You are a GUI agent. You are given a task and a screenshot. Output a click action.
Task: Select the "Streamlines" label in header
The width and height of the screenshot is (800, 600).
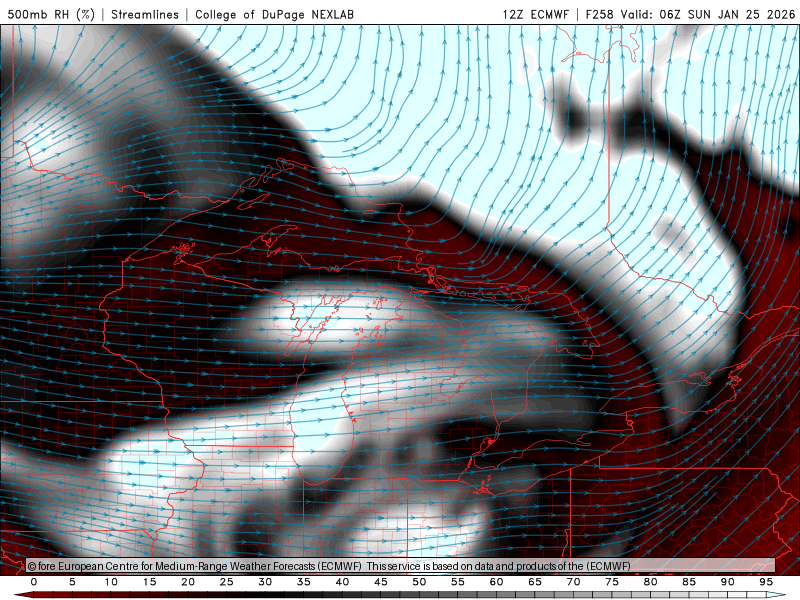click(145, 14)
